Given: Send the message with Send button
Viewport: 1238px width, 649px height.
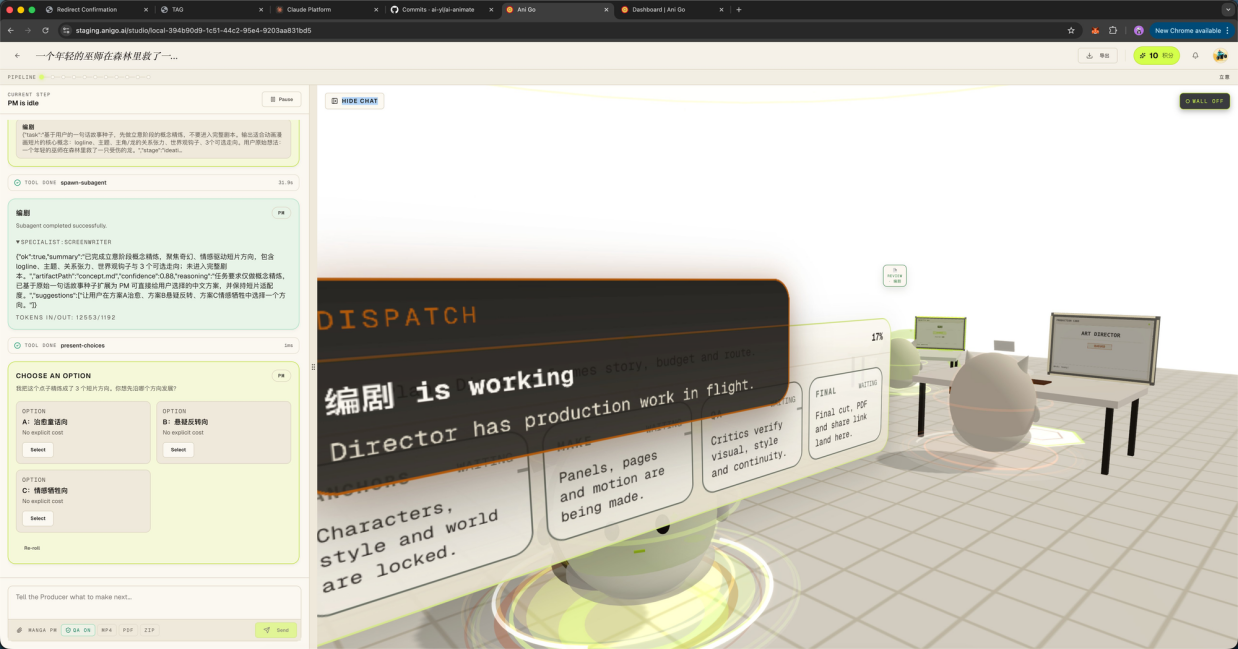Looking at the screenshot, I should click(x=276, y=630).
